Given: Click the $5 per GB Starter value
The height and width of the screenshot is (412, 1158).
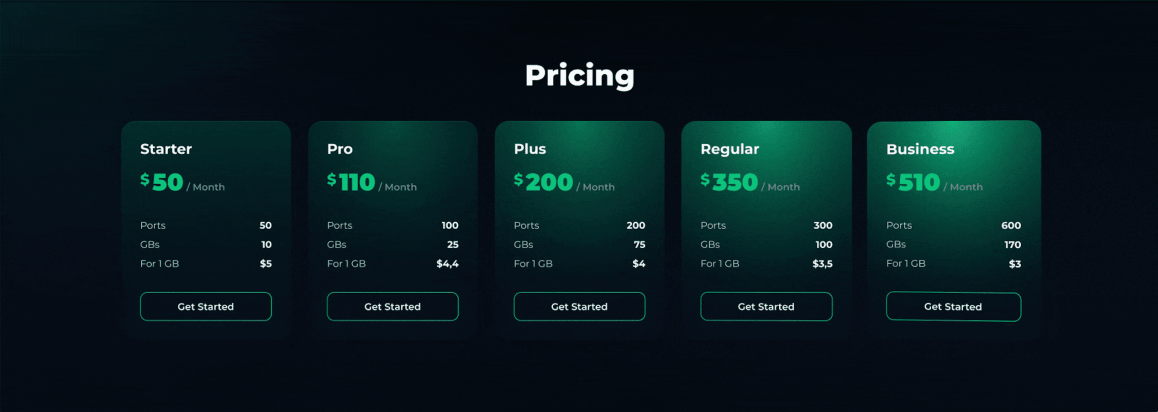Looking at the screenshot, I should pyautogui.click(x=266, y=264).
